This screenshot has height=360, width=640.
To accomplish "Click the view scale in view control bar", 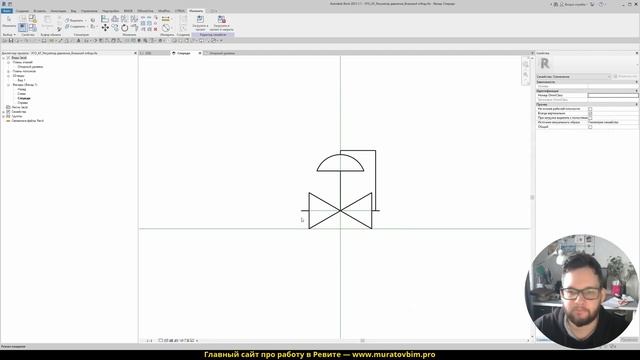I will tap(149, 341).
